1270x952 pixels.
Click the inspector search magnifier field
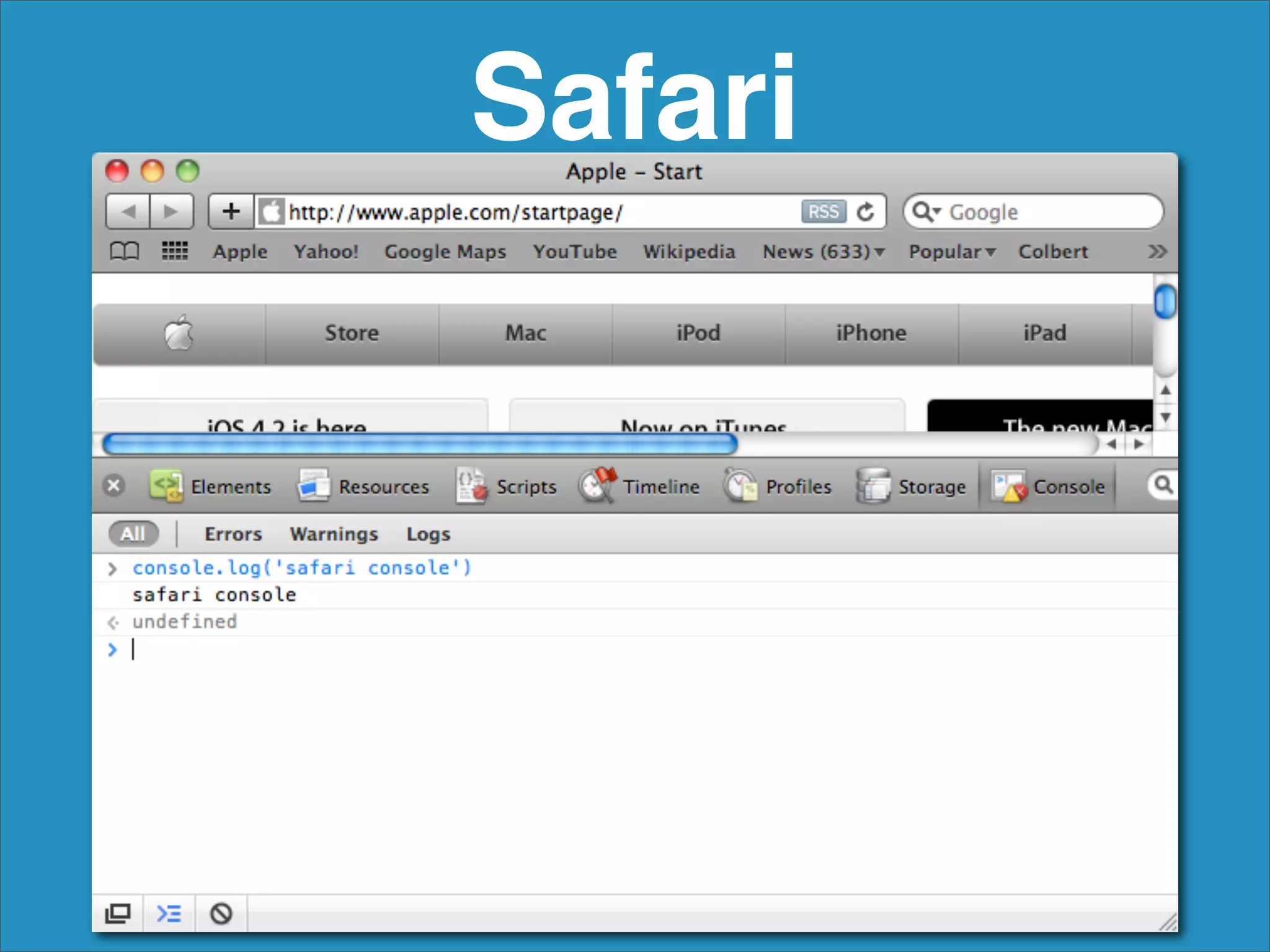(x=1163, y=485)
